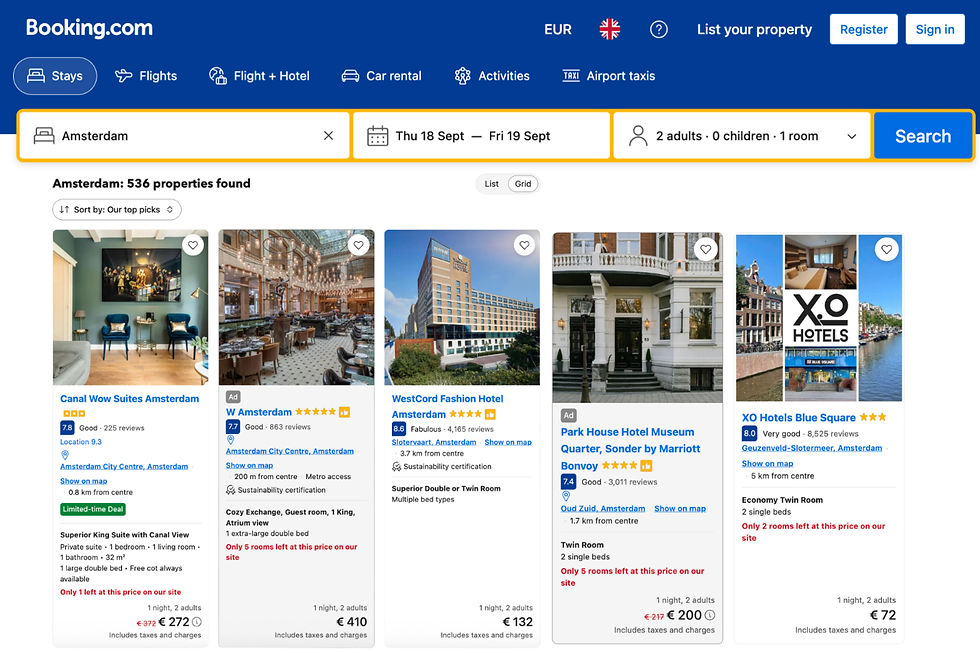Open List your property link

click(754, 29)
